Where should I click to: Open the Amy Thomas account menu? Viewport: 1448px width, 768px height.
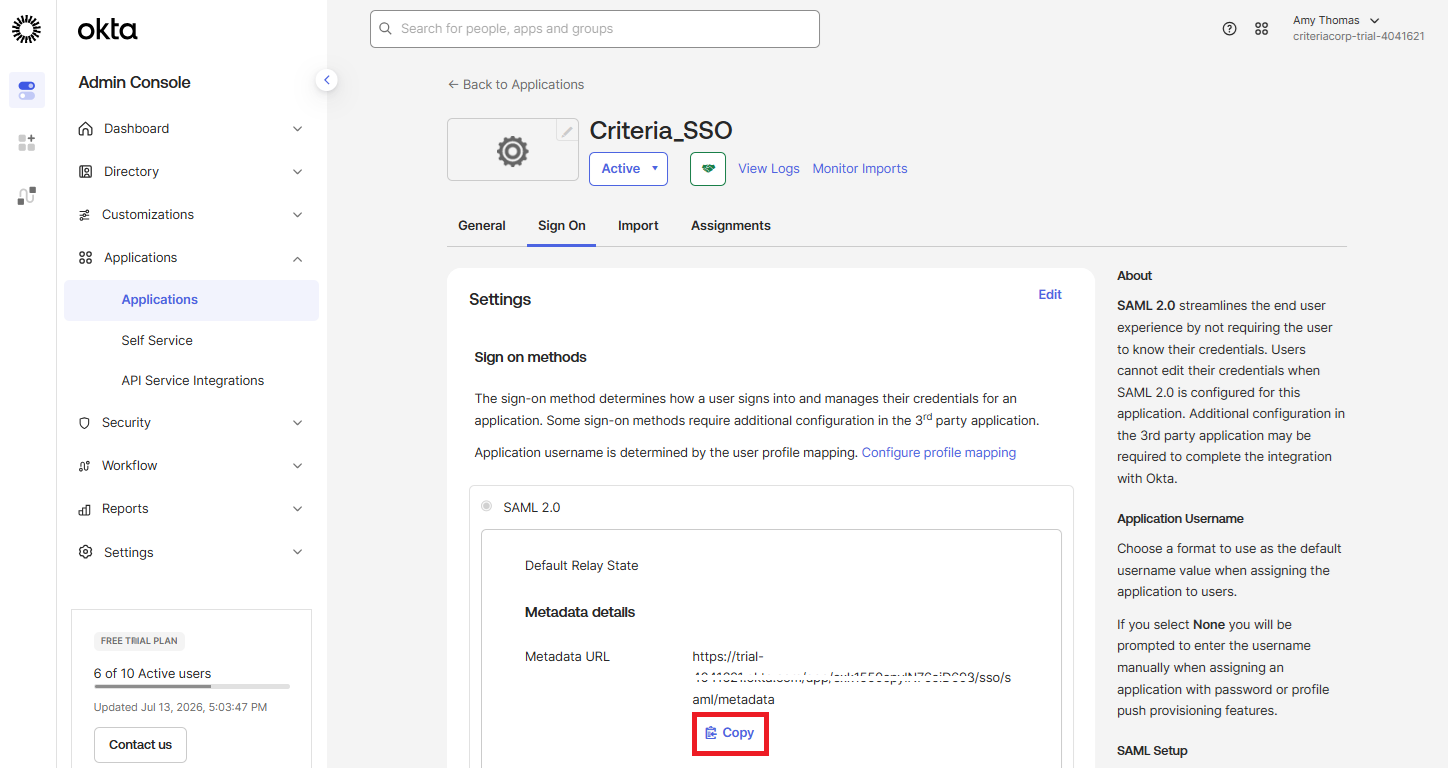tap(1336, 20)
